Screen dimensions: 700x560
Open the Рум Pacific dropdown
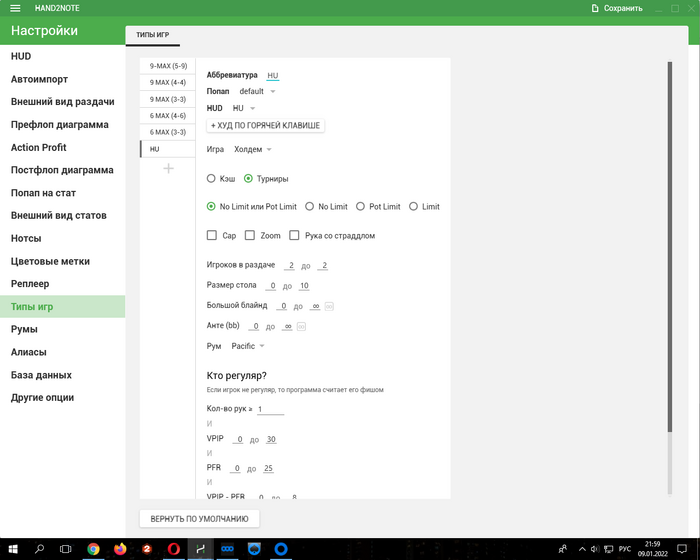(x=248, y=346)
